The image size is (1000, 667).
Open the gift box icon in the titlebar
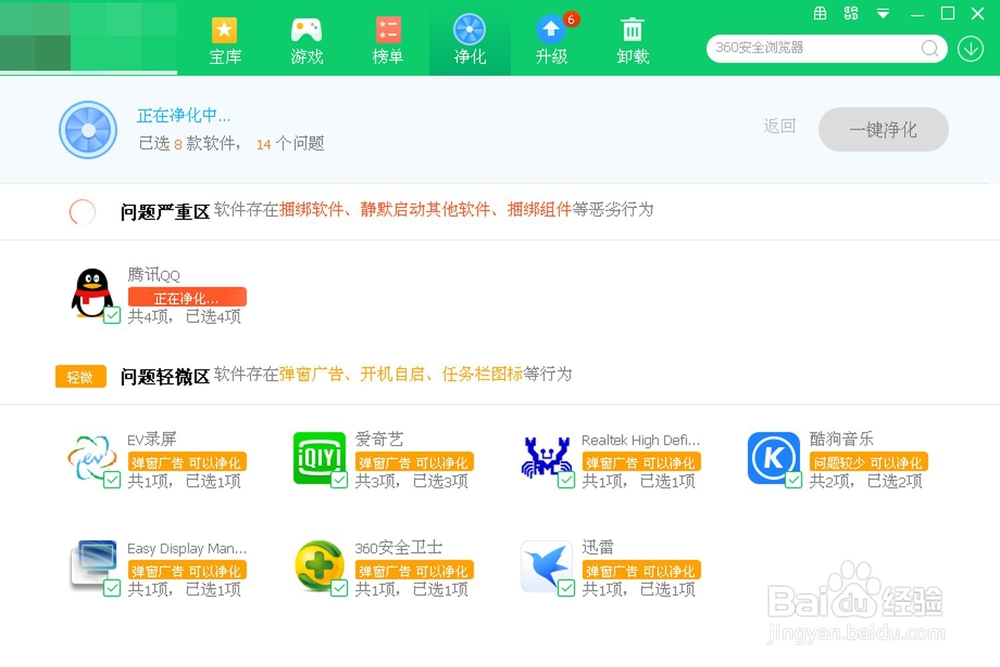click(820, 14)
